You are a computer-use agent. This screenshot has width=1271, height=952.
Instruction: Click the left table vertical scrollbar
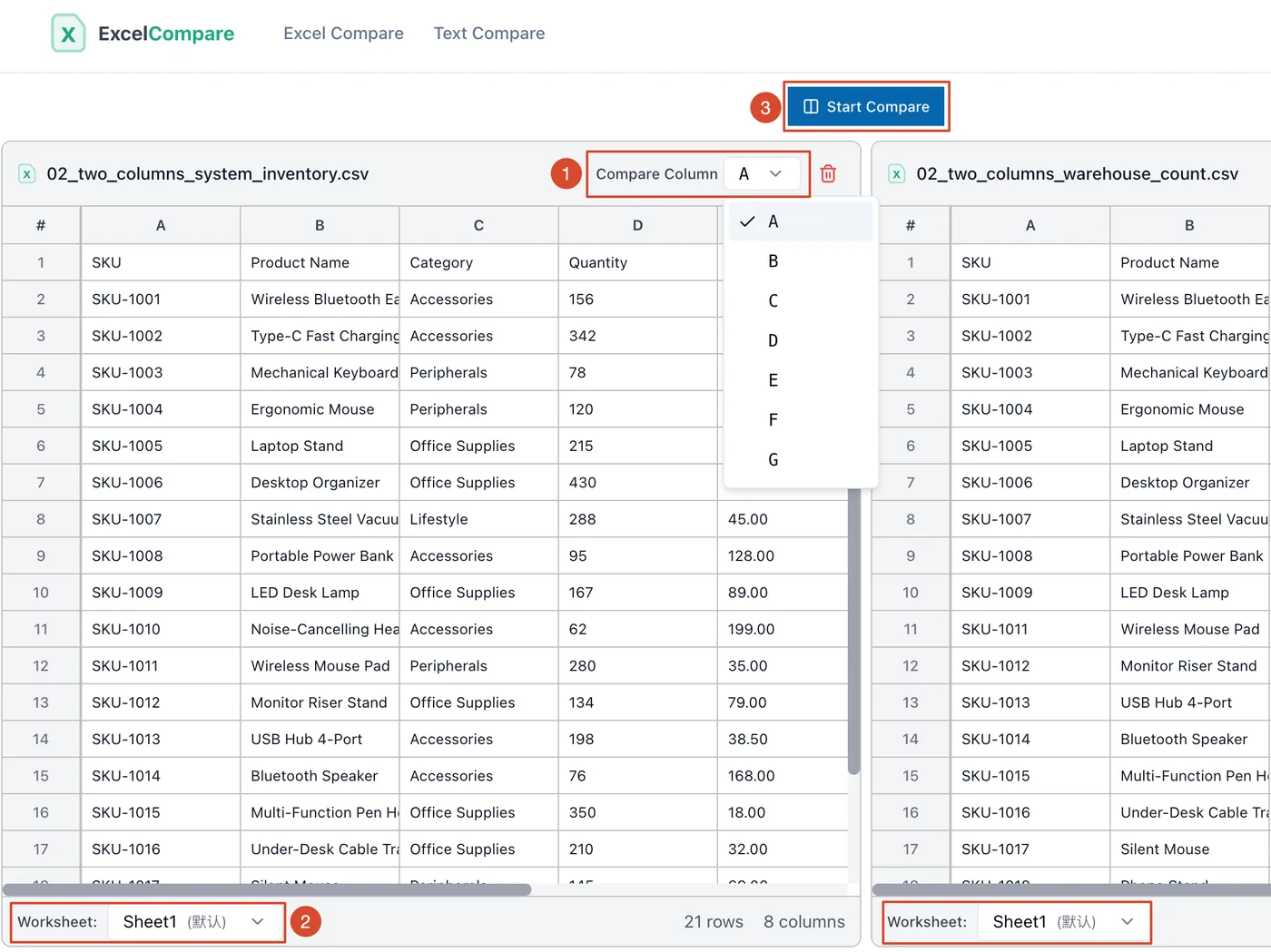pyautogui.click(x=853, y=631)
